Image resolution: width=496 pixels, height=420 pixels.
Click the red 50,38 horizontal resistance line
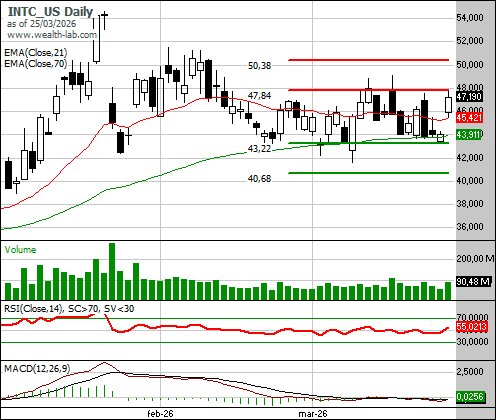click(x=368, y=60)
